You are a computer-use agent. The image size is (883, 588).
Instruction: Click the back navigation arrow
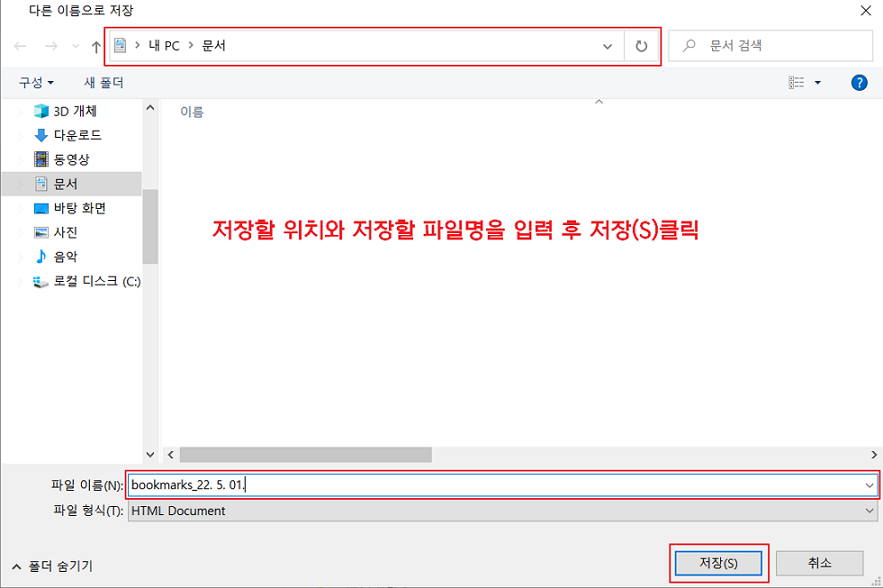coord(18,45)
